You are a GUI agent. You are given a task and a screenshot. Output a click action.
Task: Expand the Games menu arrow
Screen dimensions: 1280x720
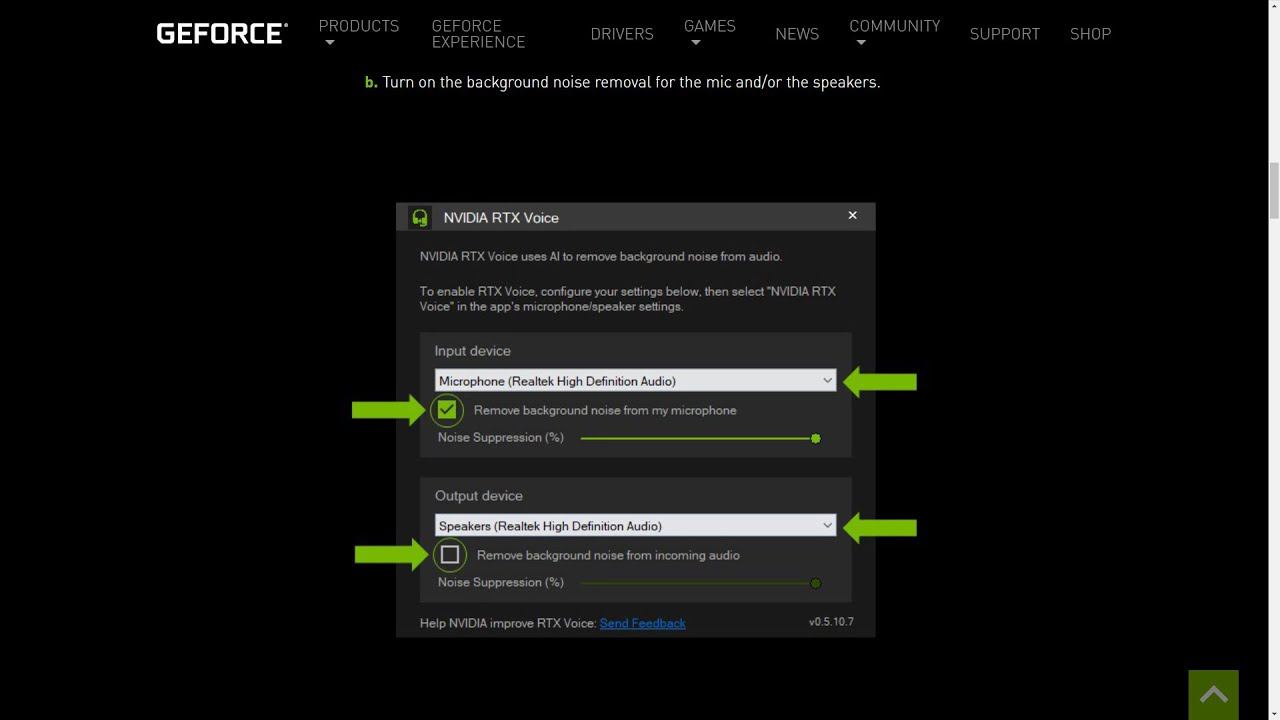696,43
